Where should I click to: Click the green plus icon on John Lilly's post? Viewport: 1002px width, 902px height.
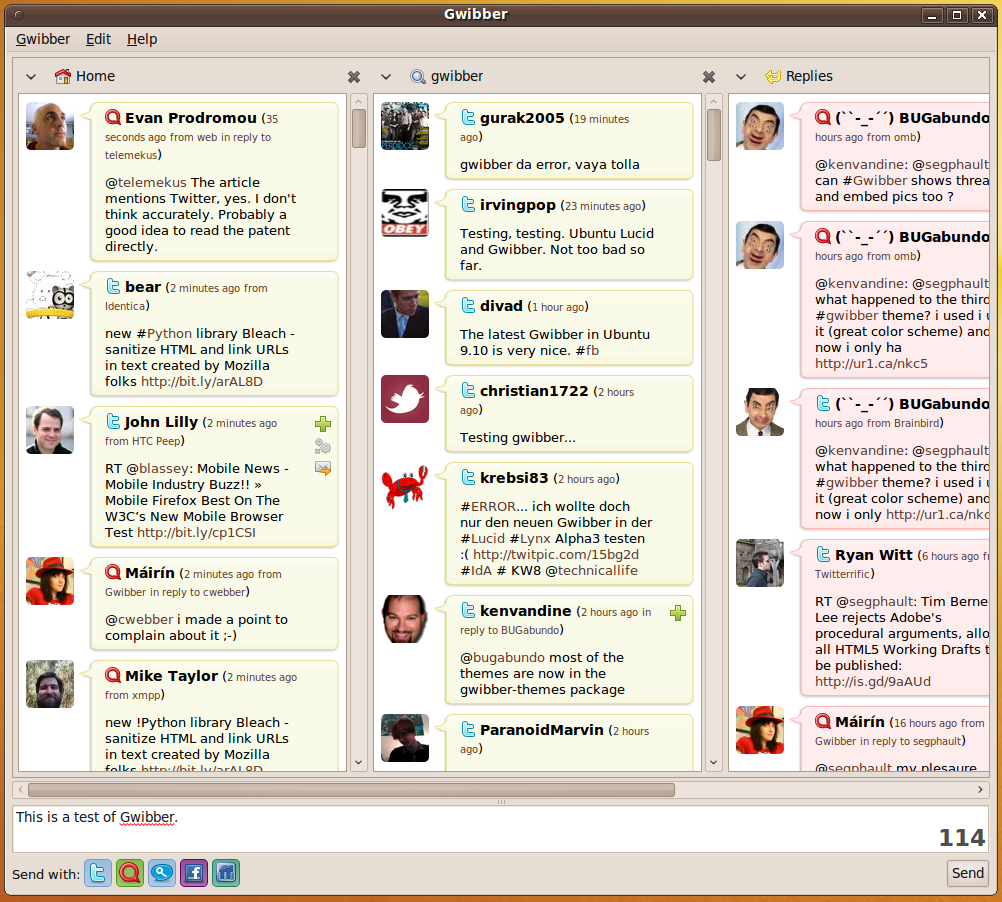(323, 424)
